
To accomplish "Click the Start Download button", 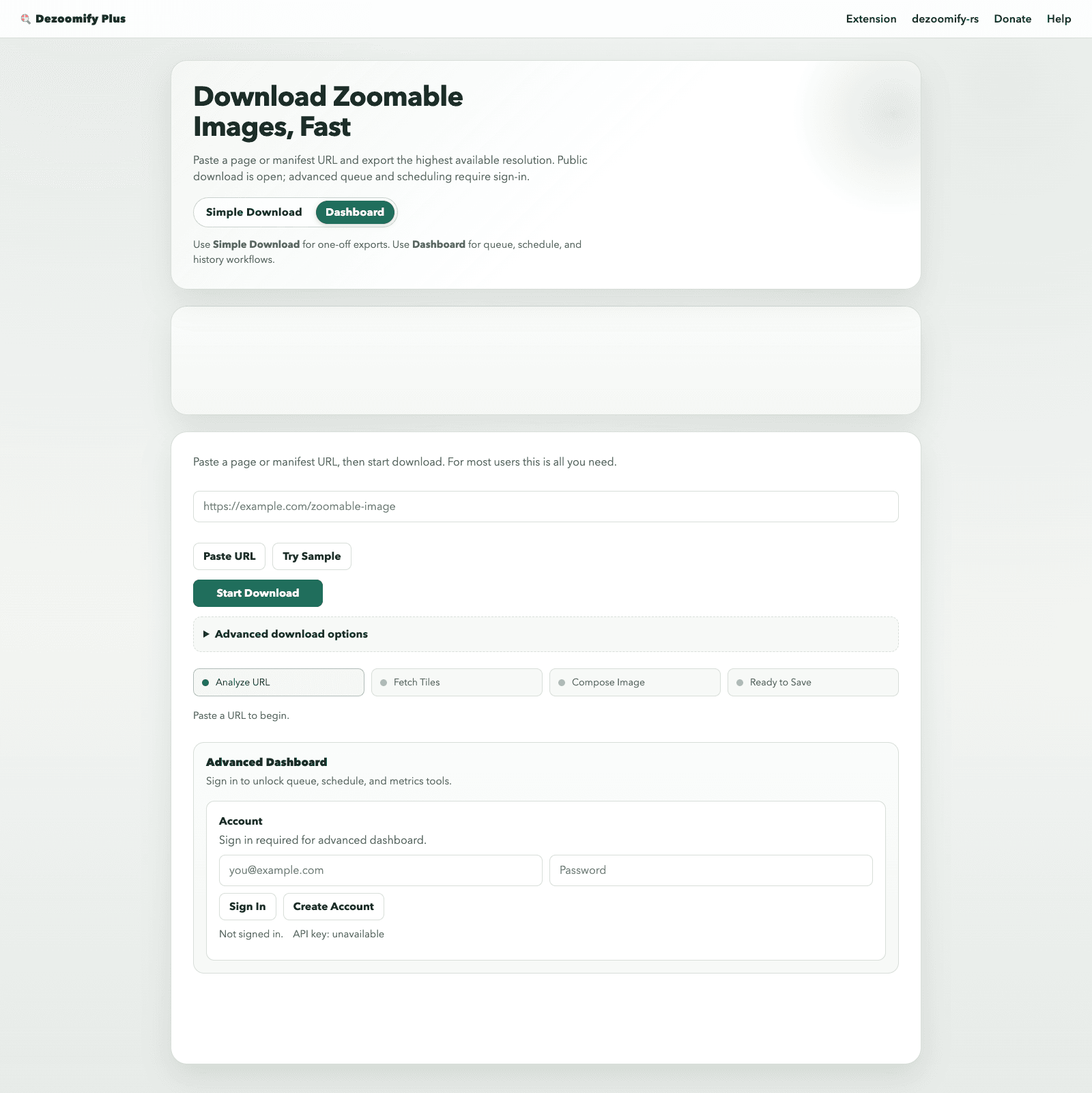I will [x=258, y=593].
